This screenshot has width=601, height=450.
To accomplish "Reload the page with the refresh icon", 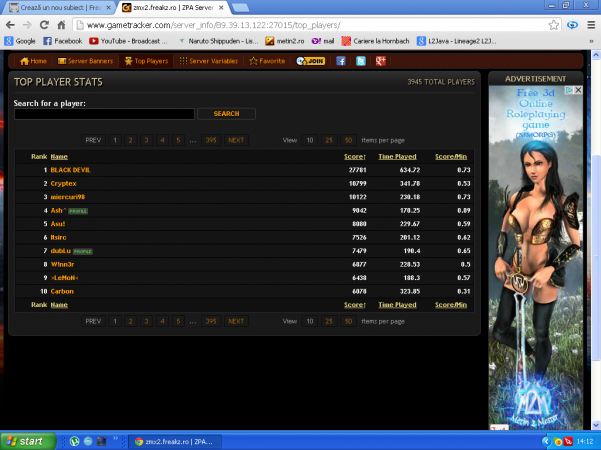I will pyautogui.click(x=44, y=25).
